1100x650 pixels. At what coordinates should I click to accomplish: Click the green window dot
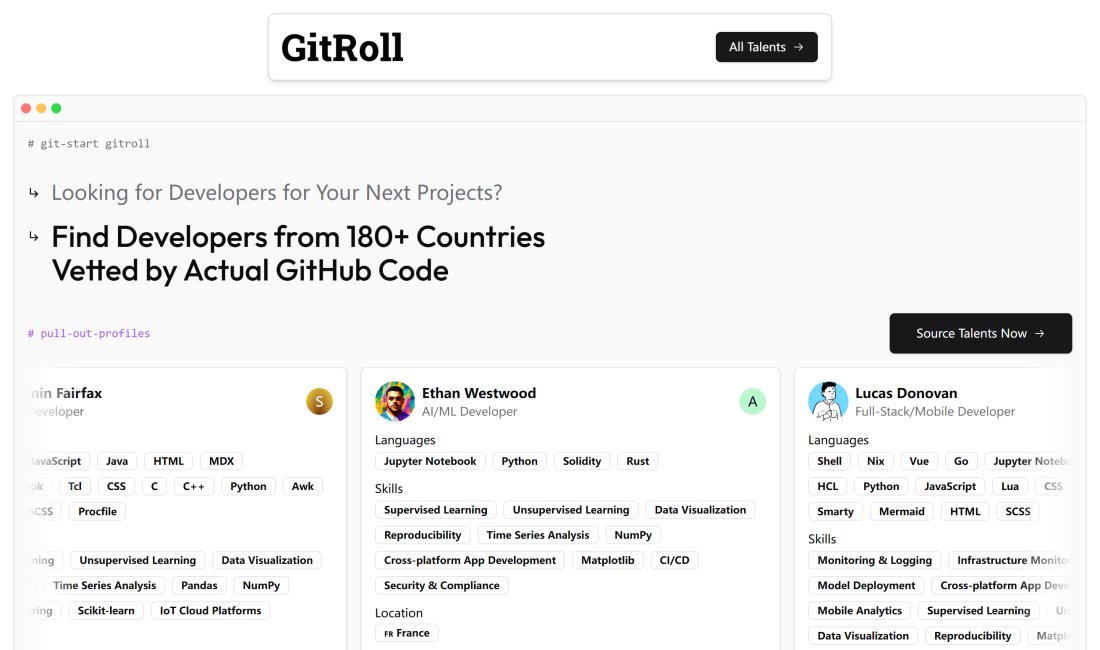(56, 108)
